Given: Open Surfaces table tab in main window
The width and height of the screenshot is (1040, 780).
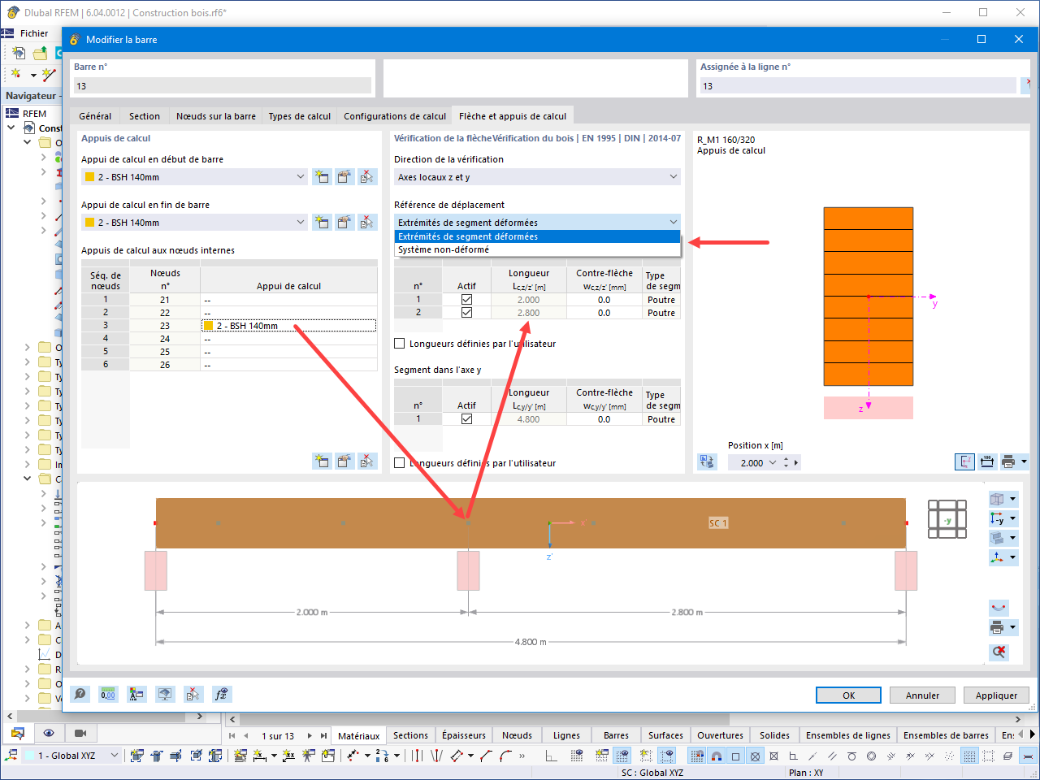Looking at the screenshot, I should 665,736.
